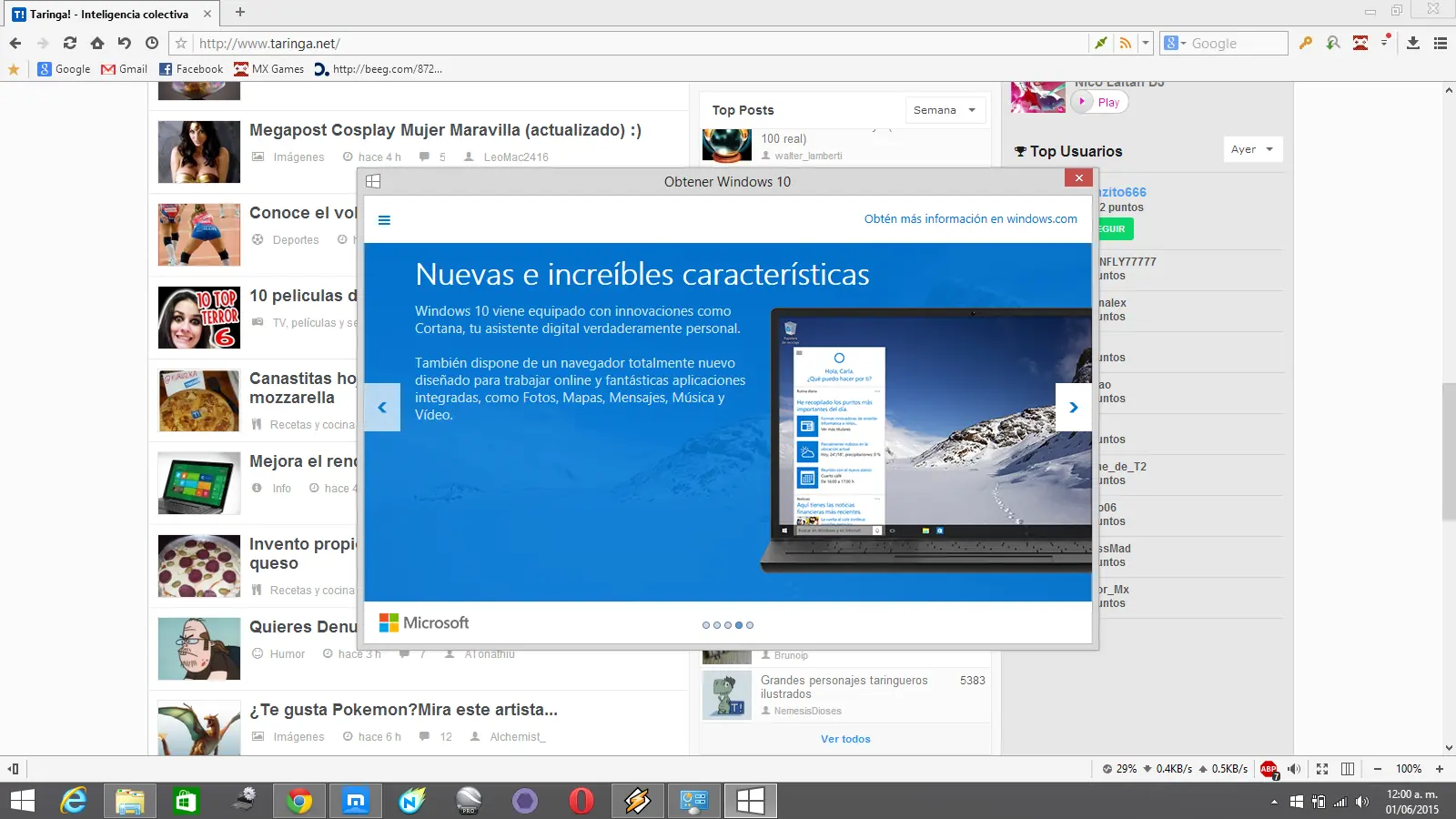Show hidden tray icons arrow
Viewport: 1456px width, 819px height.
tap(1274, 802)
